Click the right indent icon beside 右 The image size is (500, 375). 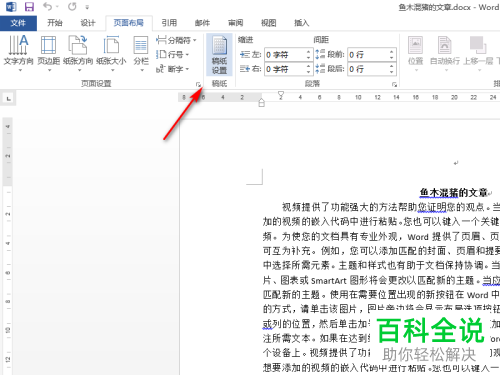[245, 69]
